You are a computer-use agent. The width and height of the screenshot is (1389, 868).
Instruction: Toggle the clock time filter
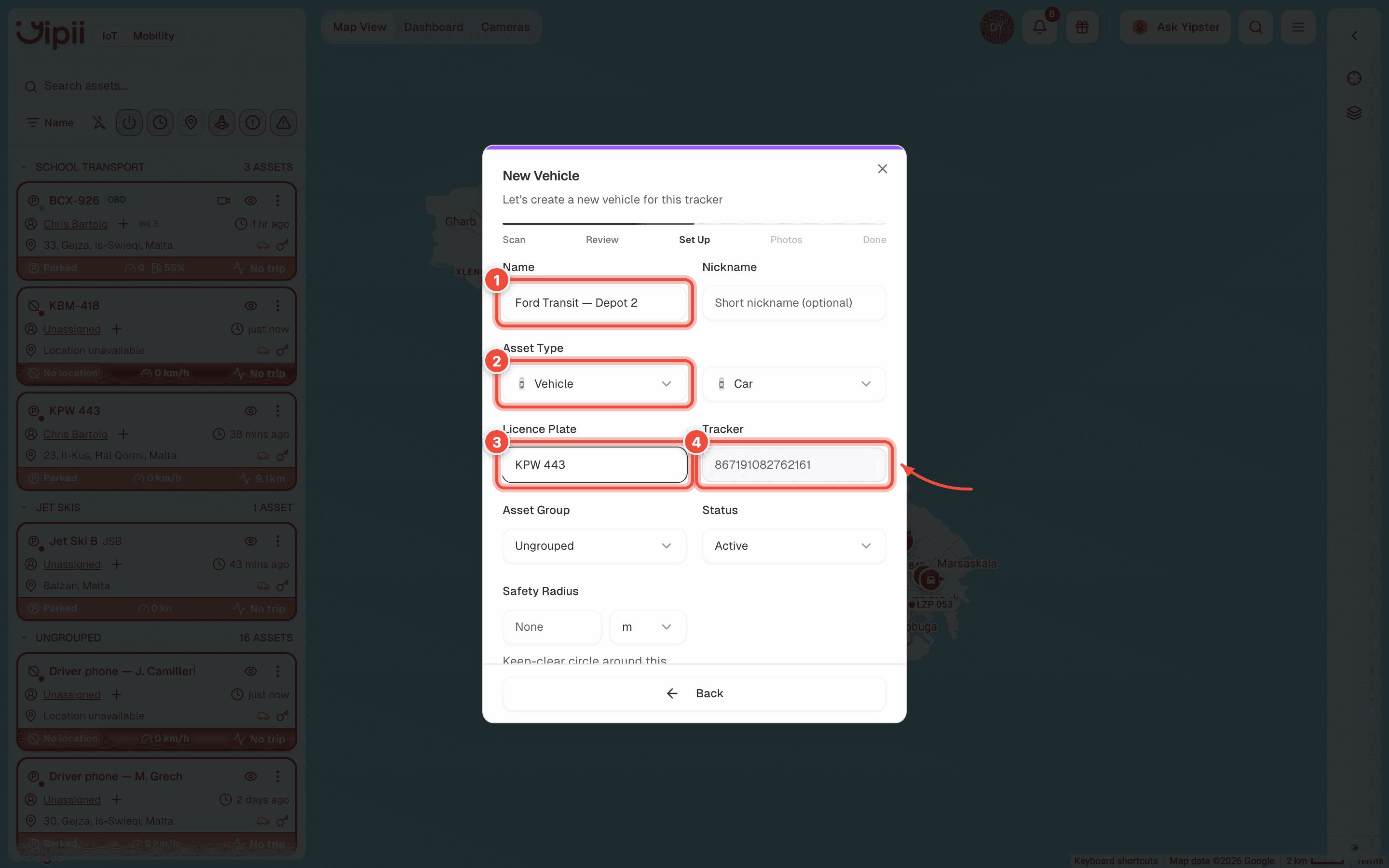click(160, 122)
